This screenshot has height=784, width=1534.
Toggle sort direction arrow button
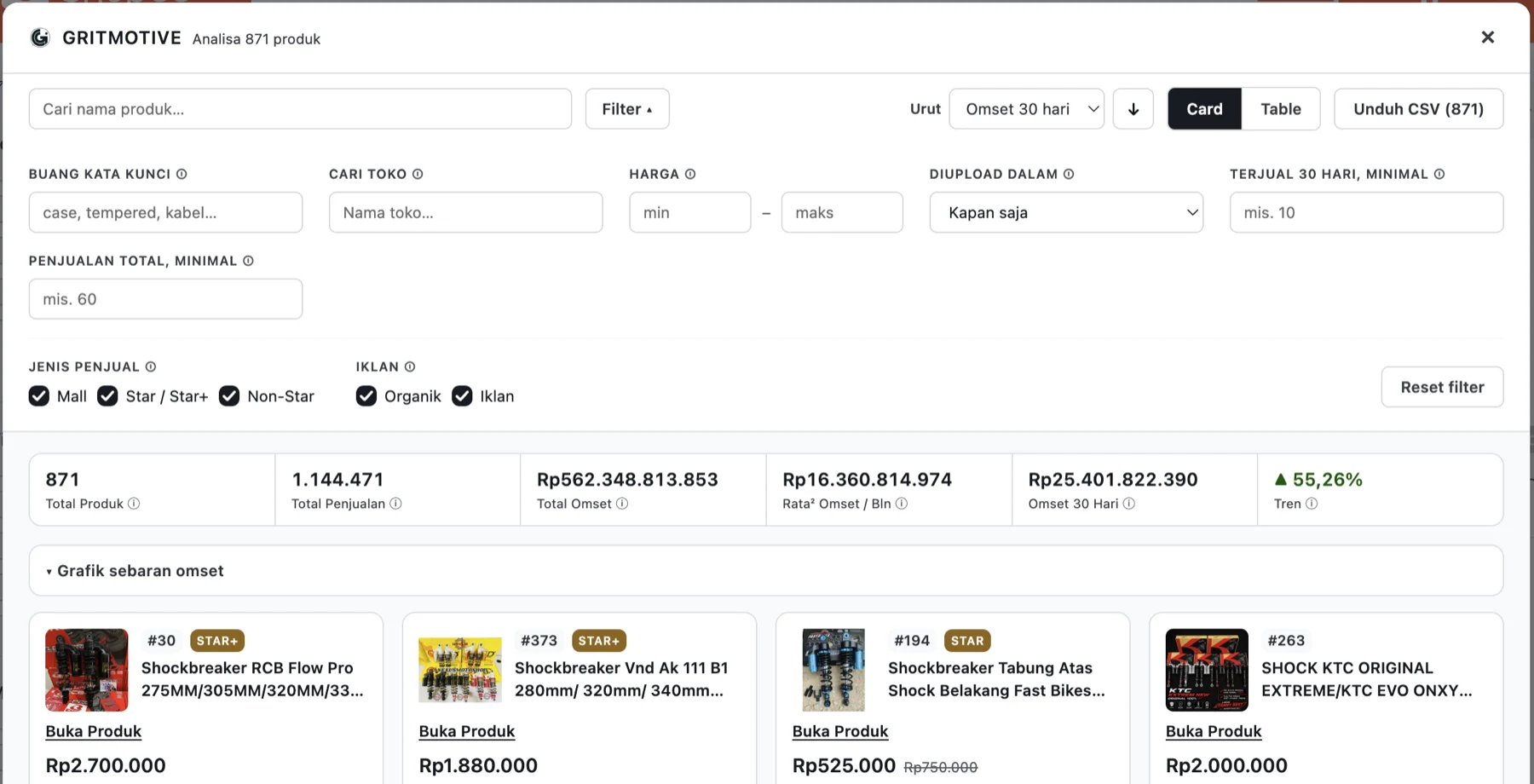click(1133, 109)
